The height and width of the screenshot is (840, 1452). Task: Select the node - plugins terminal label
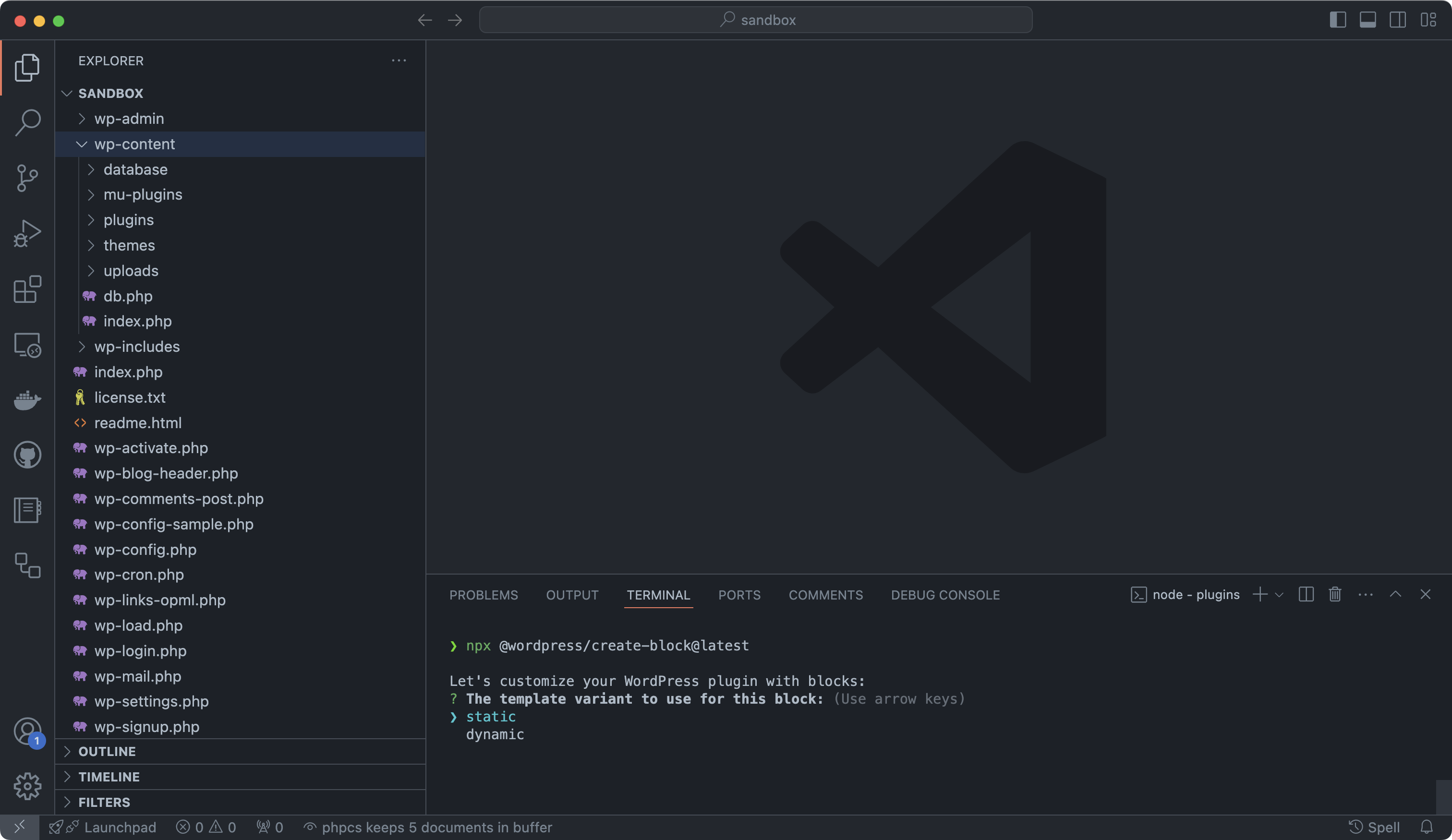coord(1185,595)
